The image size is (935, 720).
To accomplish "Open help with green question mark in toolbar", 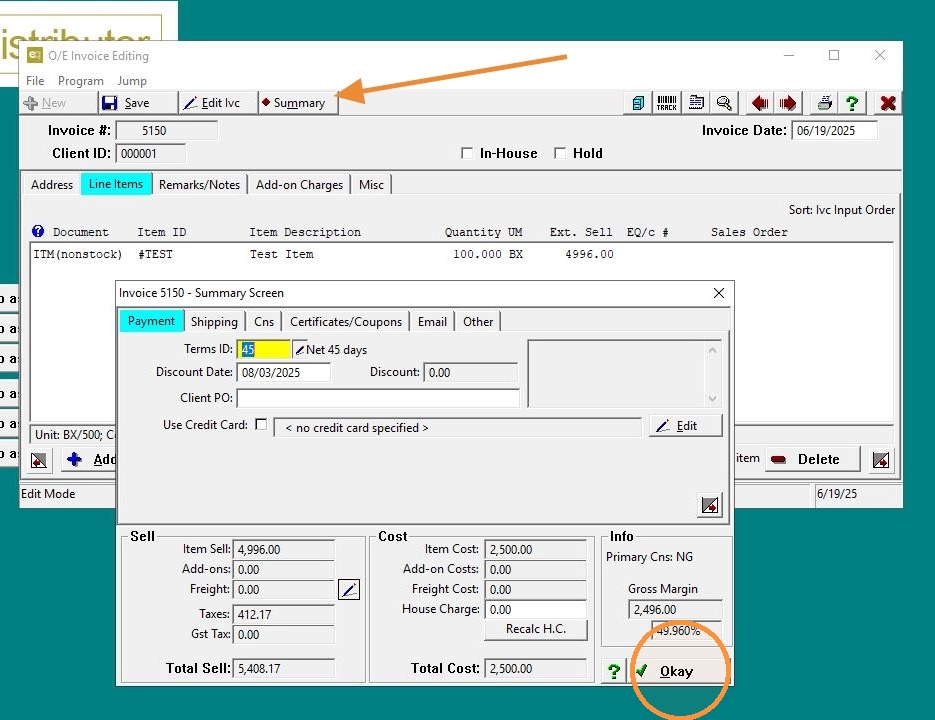I will pyautogui.click(x=852, y=103).
